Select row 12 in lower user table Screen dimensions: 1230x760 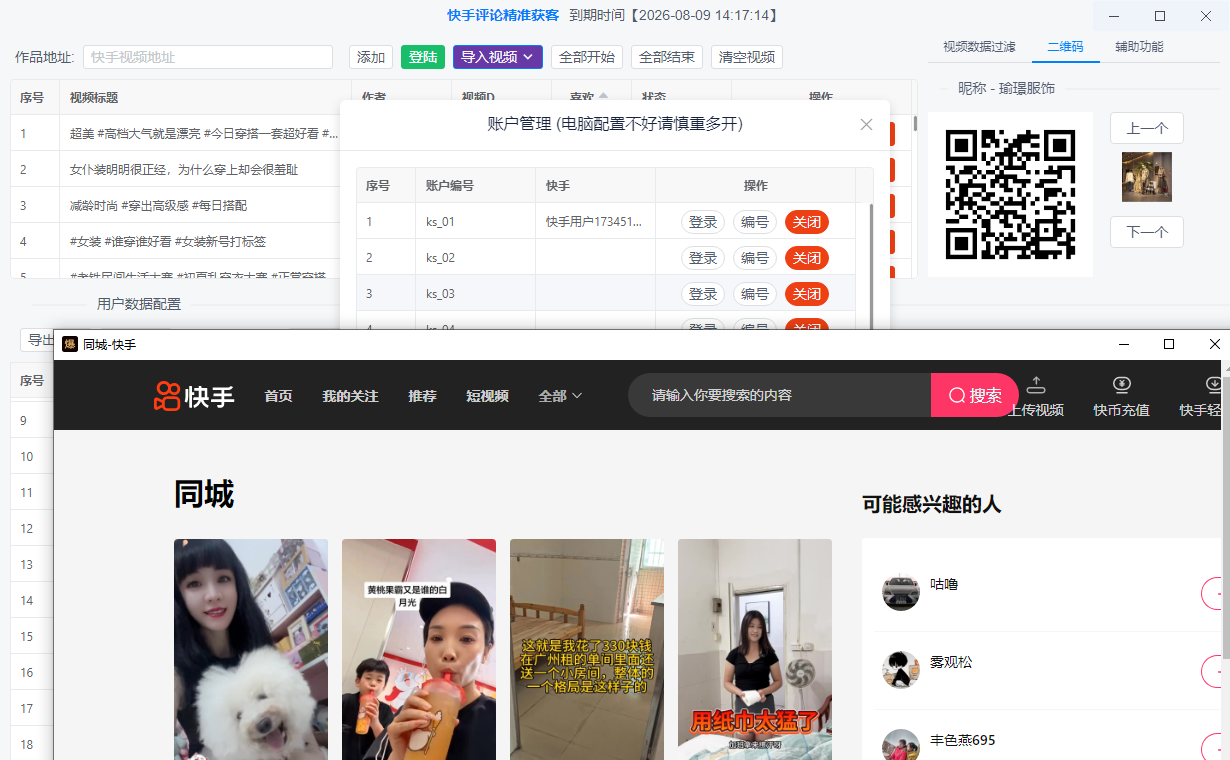(x=32, y=528)
